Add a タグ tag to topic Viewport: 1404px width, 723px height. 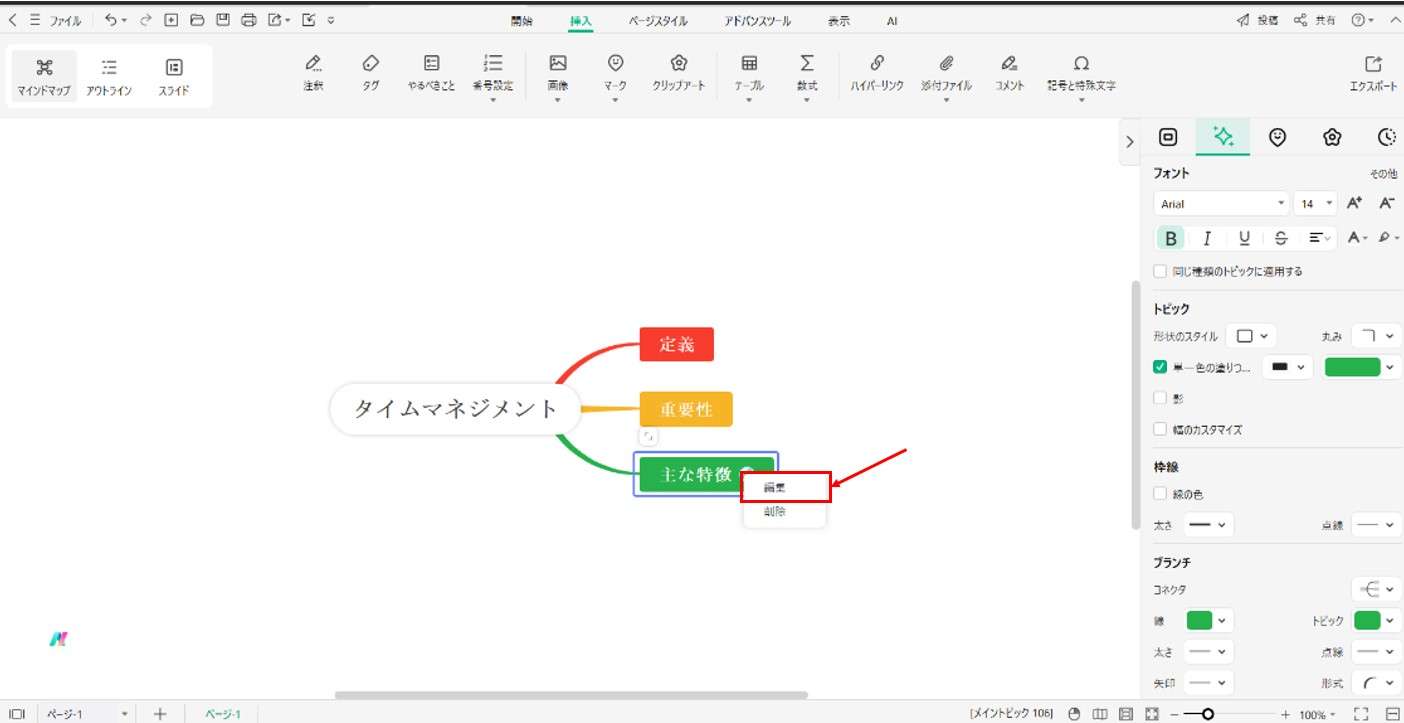click(x=371, y=73)
